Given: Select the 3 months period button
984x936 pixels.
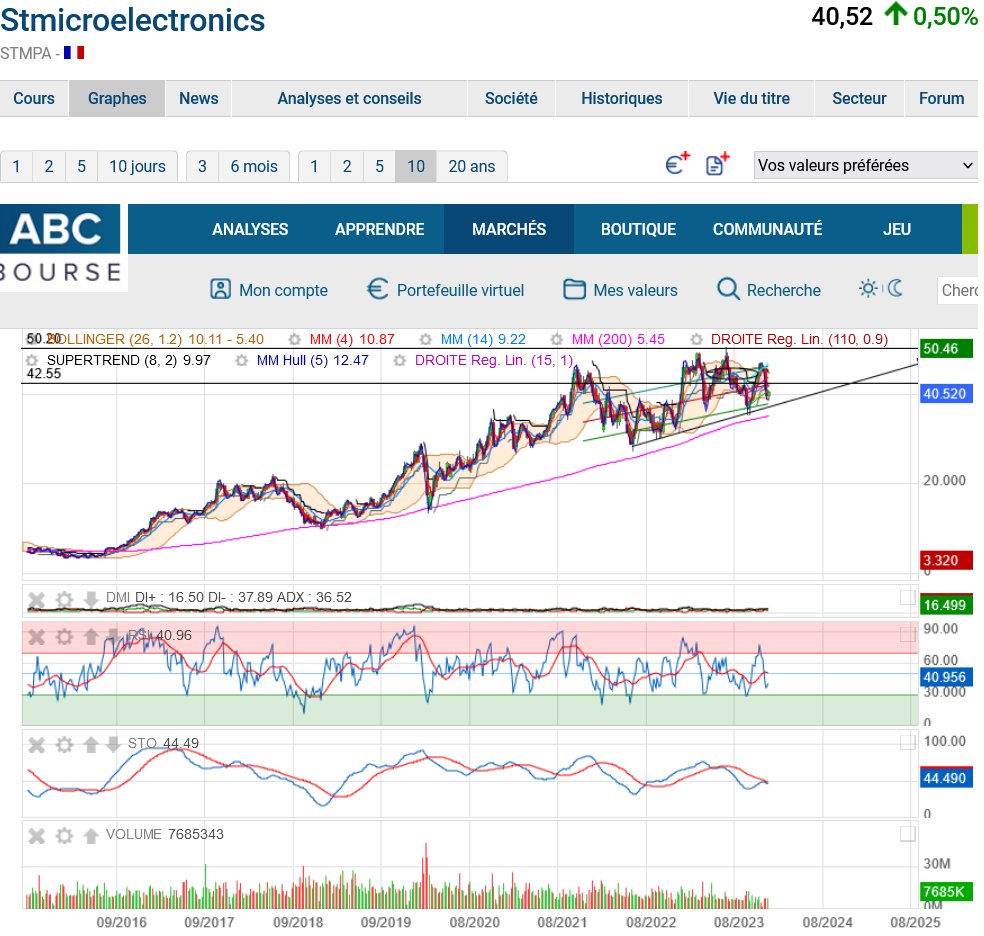Looking at the screenshot, I should 202,166.
